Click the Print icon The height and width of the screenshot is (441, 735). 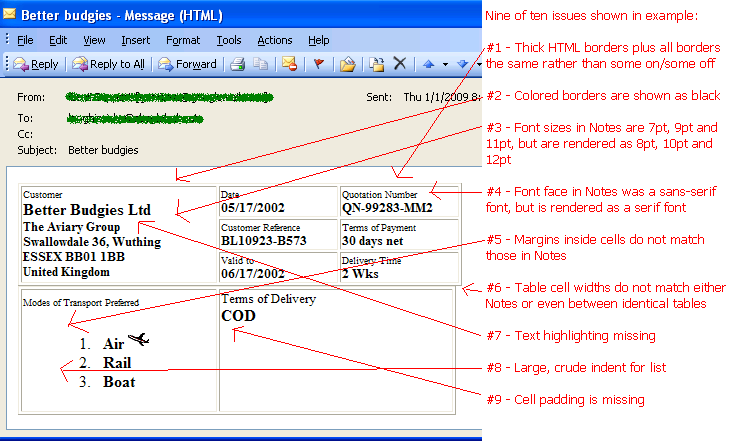click(237, 64)
